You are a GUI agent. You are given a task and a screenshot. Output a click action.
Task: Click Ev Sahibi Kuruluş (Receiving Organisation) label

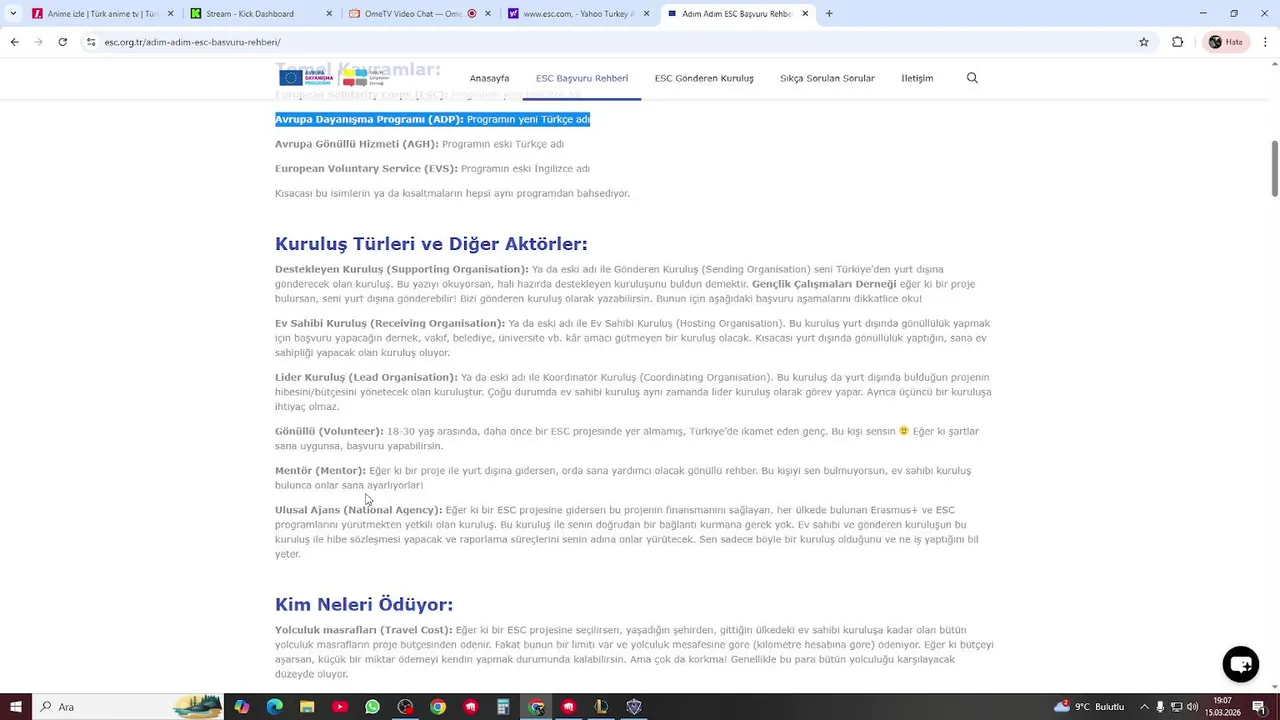click(x=390, y=323)
